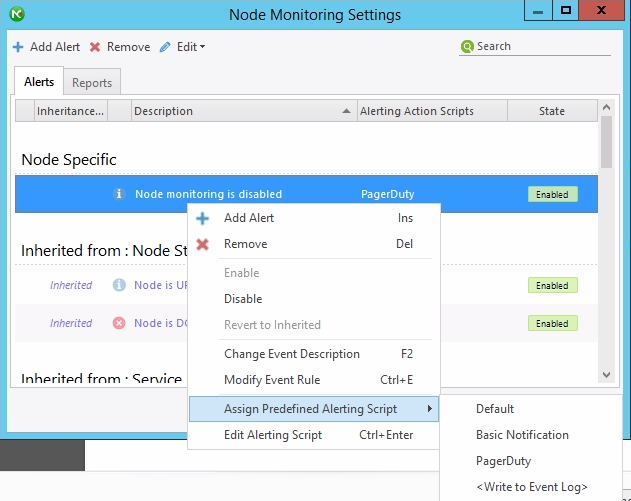Screen dimensions: 631x501
Task: Maximize the Node Monitoring Settings window
Action: (x=565, y=10)
